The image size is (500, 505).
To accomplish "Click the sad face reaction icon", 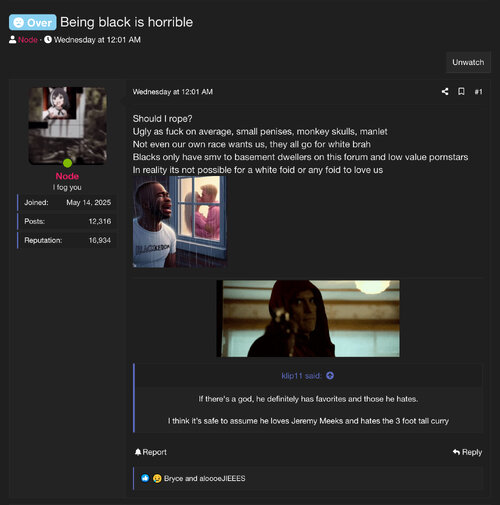I will pyautogui.click(x=157, y=478).
